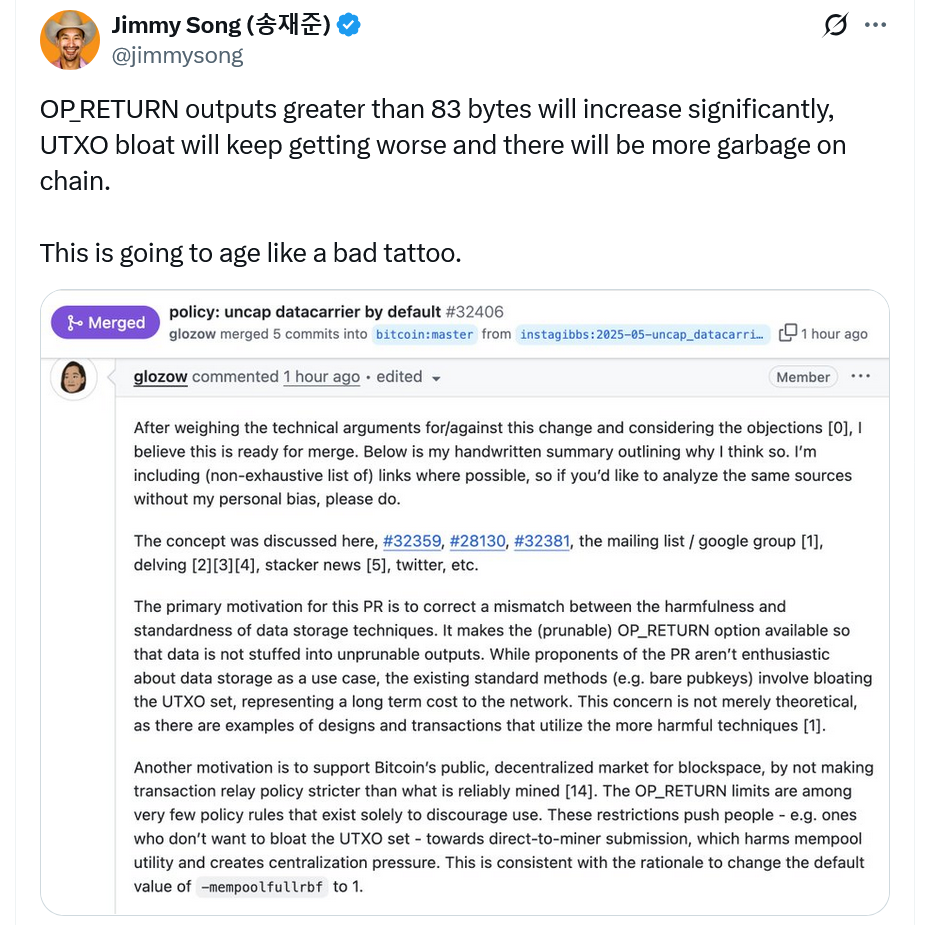Open the bitcoin:master branch label

(424, 334)
